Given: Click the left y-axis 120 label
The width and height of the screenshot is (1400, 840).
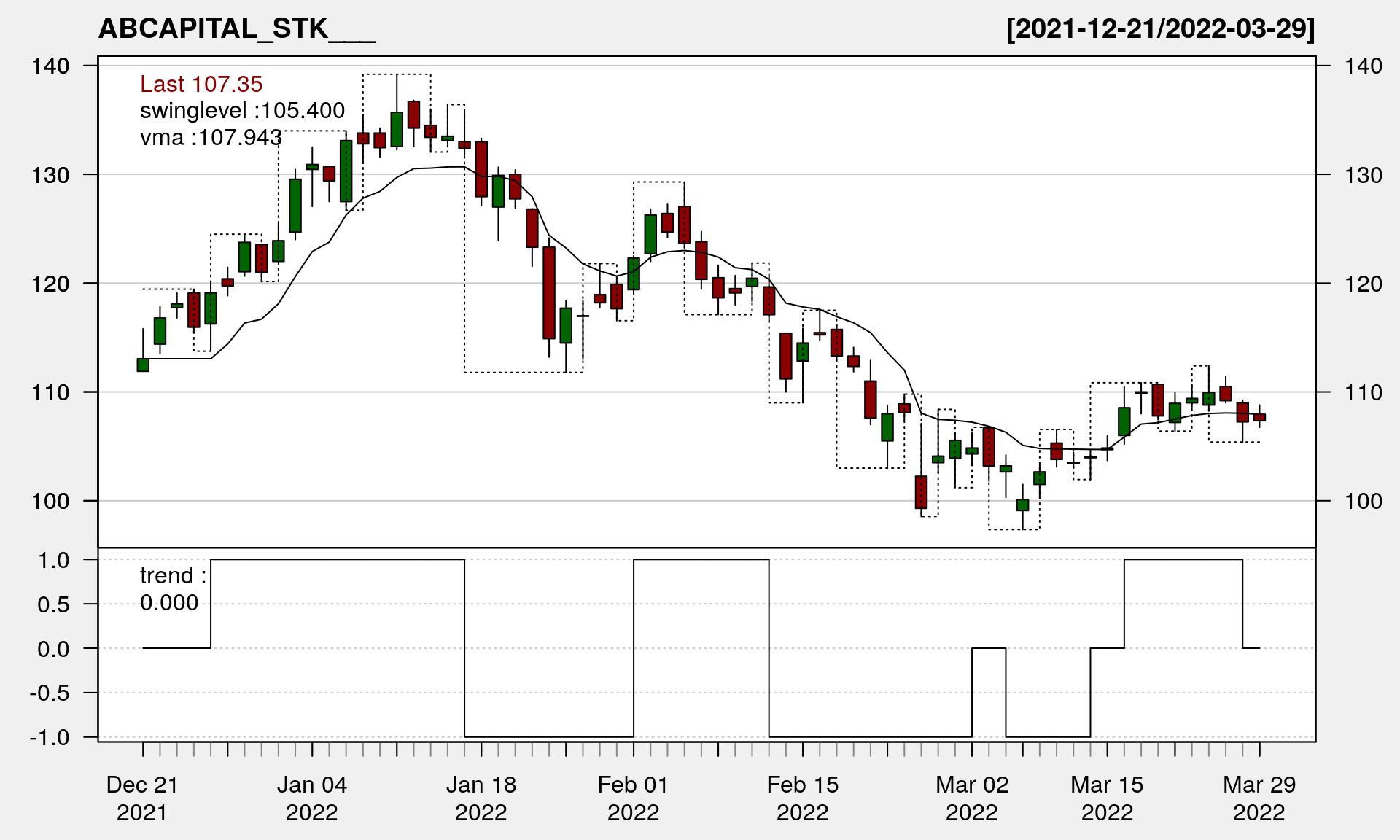Looking at the screenshot, I should (50, 284).
